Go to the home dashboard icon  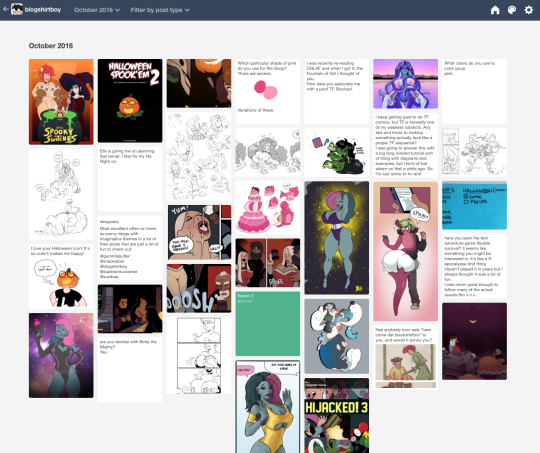[495, 10]
